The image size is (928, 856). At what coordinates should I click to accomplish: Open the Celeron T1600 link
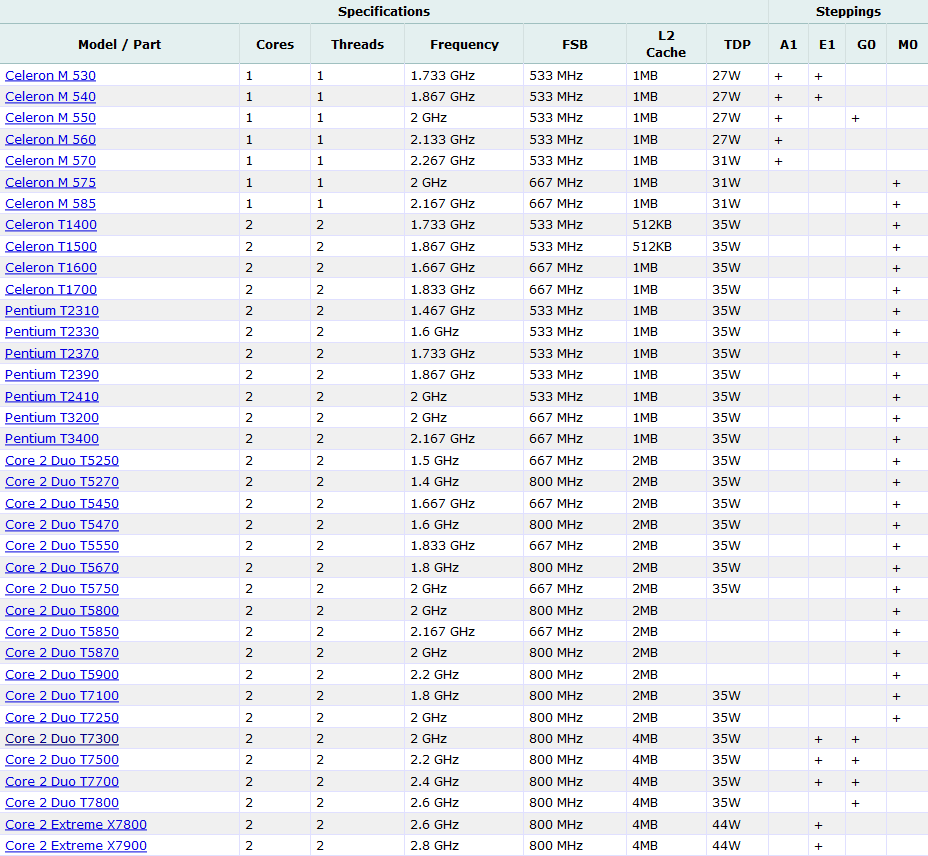click(x=51, y=268)
